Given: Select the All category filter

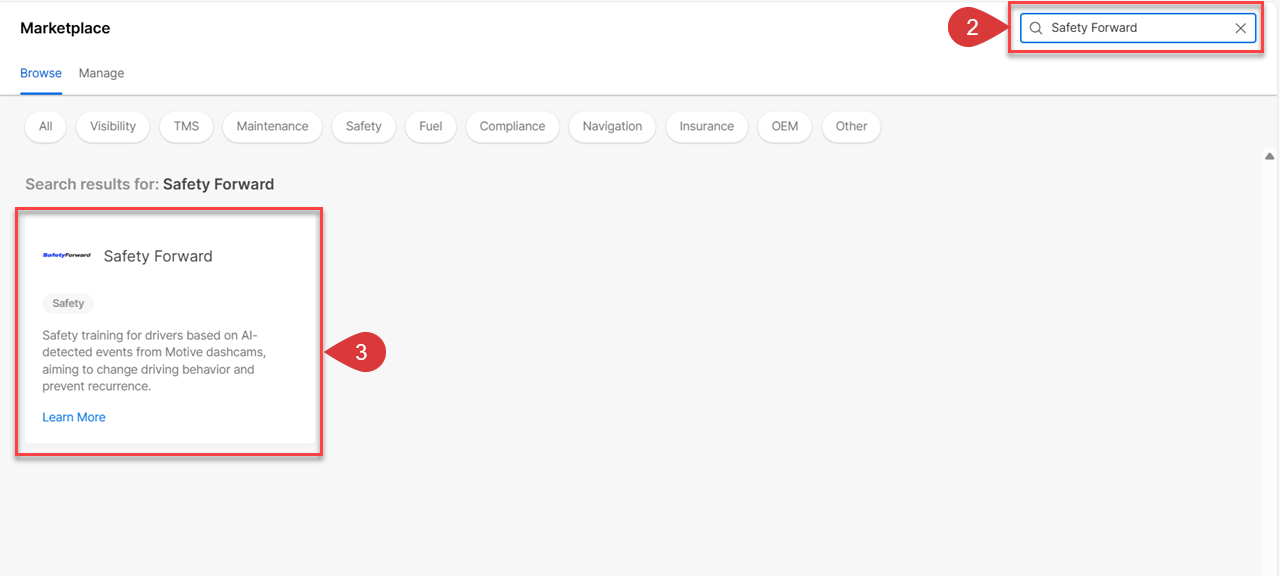Looking at the screenshot, I should click(46, 126).
